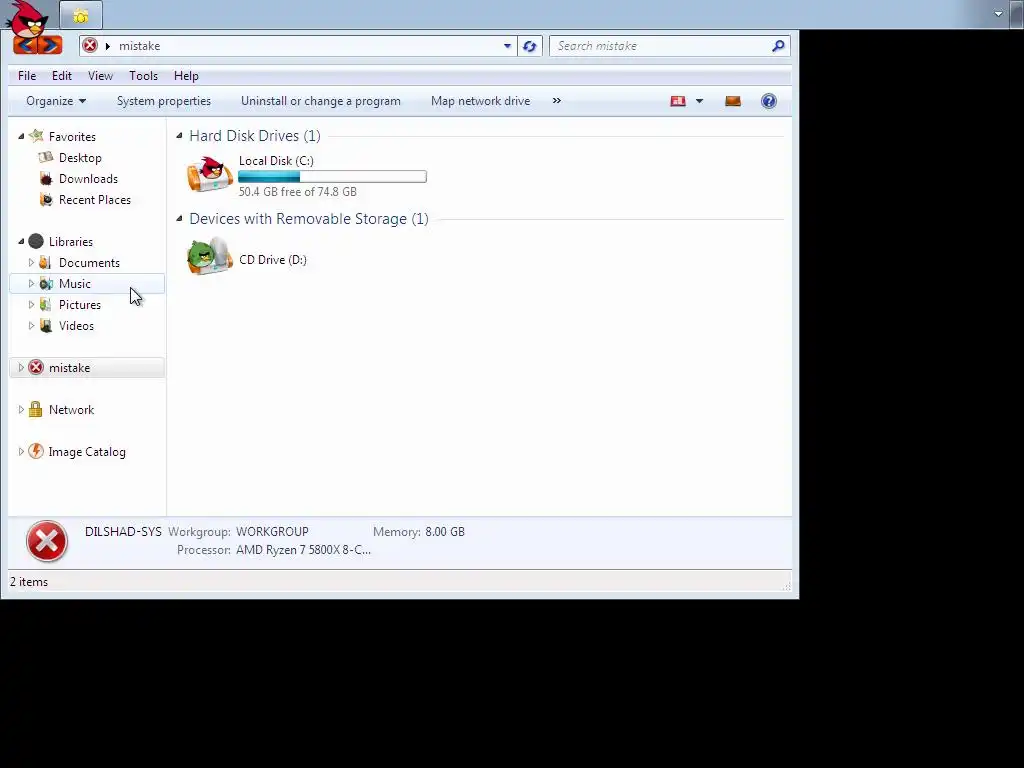Open the Edit menu
Screen dimensions: 1024x768
coord(62,76)
